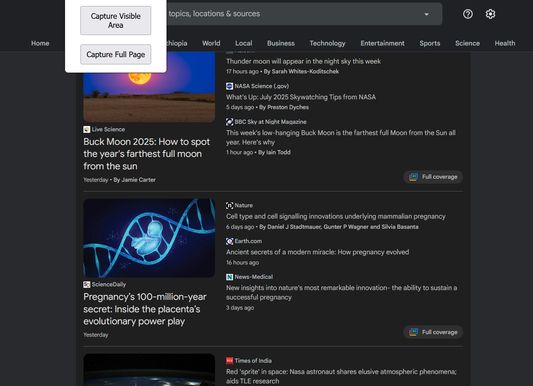Open the settings gear icon
This screenshot has height=386, width=533.
(490, 14)
